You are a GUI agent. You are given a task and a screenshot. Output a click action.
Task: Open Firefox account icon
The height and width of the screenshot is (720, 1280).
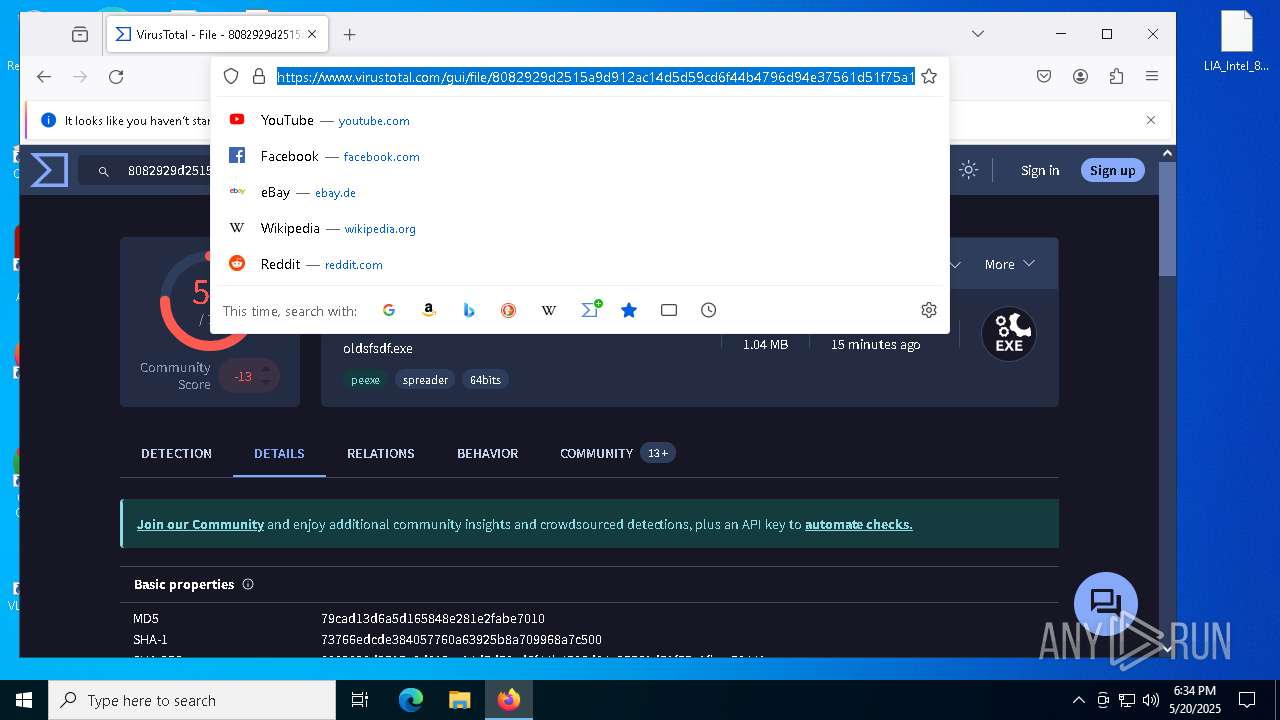tap(1080, 77)
